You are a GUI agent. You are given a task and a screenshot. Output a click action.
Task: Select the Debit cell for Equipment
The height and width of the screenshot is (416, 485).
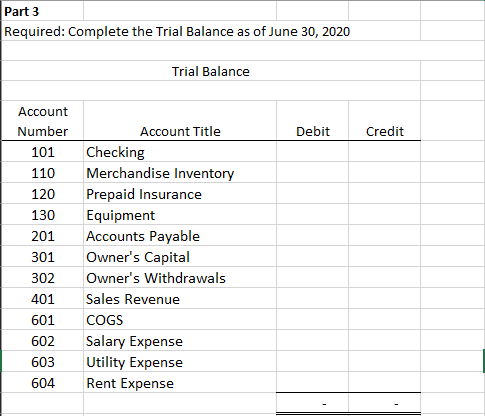tap(313, 215)
